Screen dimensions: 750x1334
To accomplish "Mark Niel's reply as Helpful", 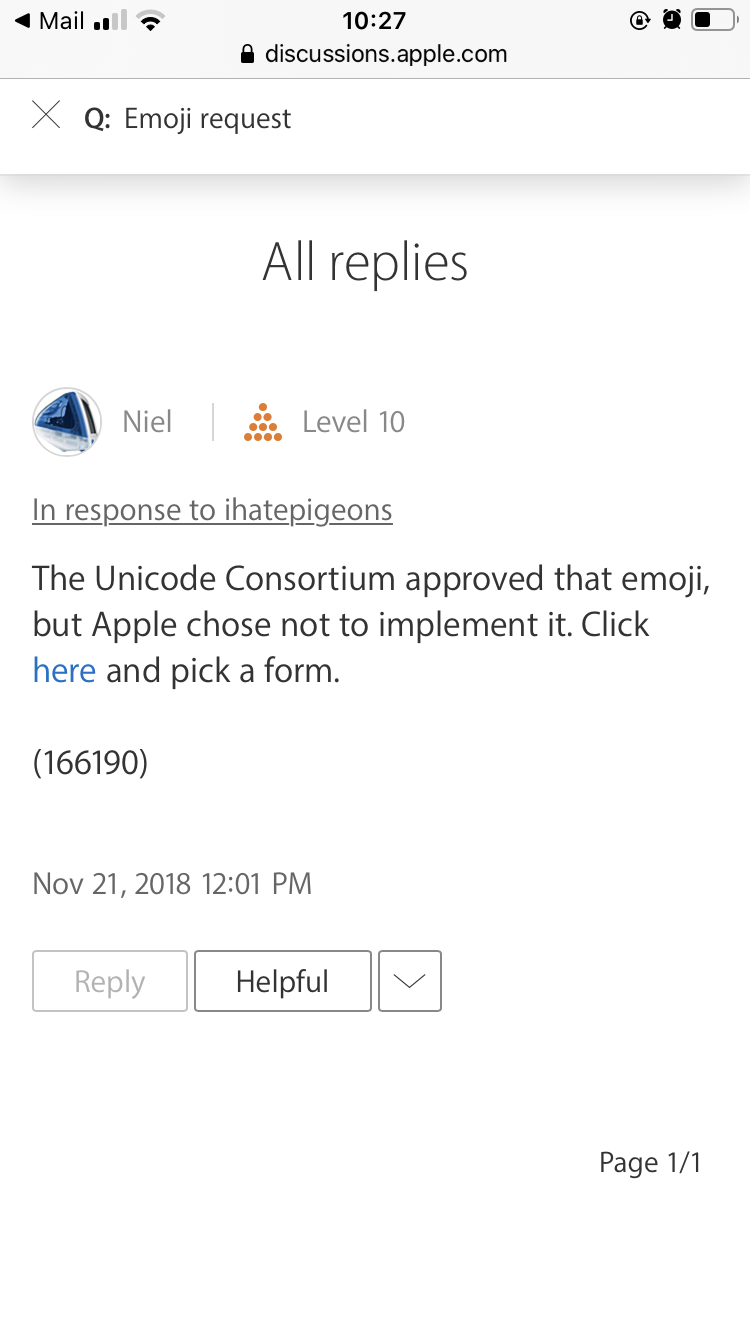I will click(x=282, y=981).
